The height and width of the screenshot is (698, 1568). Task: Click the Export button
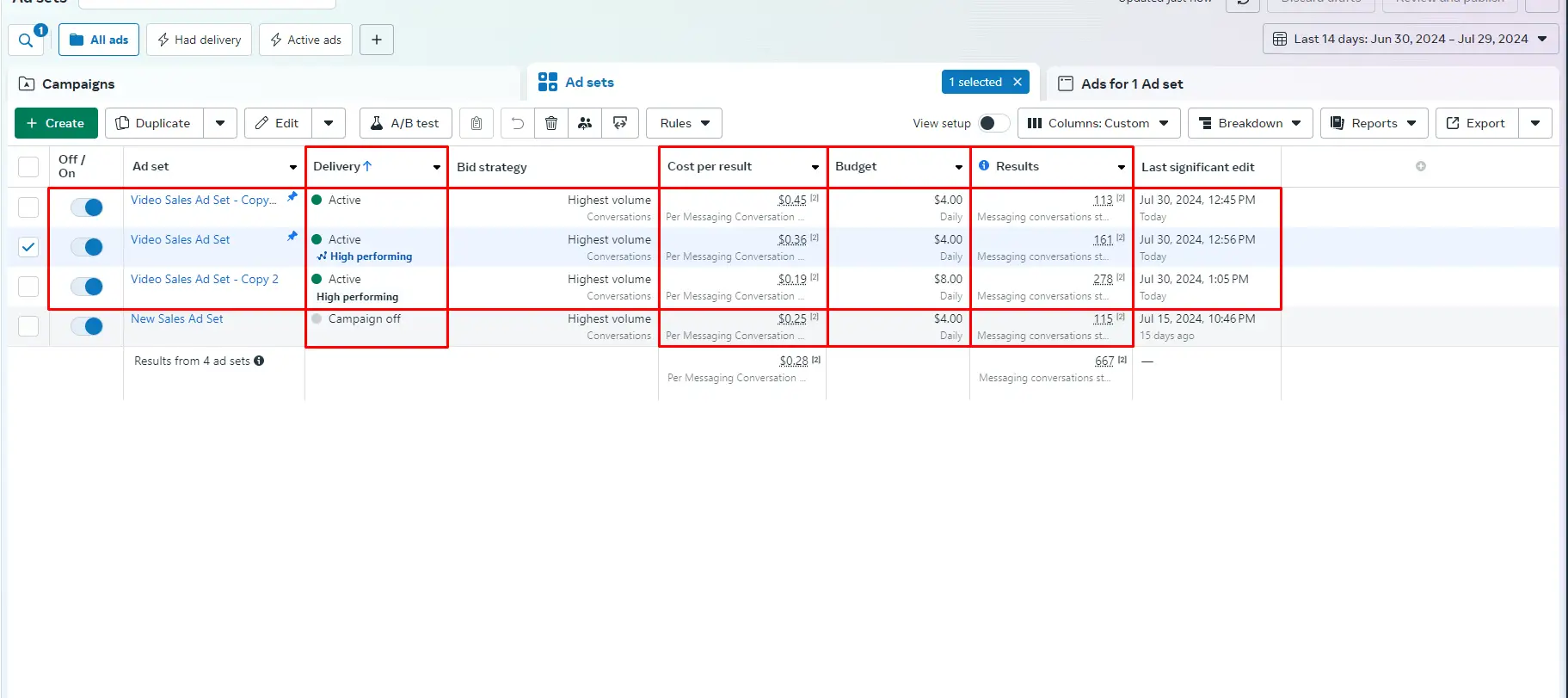1477,123
